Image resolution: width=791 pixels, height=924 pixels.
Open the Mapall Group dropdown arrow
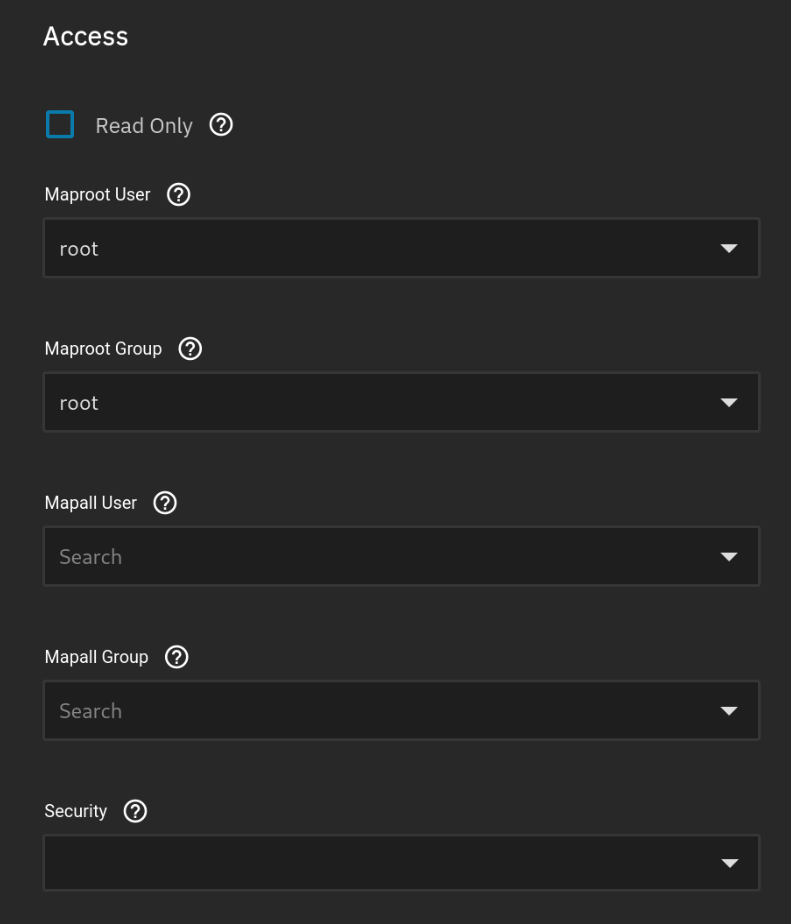click(x=729, y=711)
